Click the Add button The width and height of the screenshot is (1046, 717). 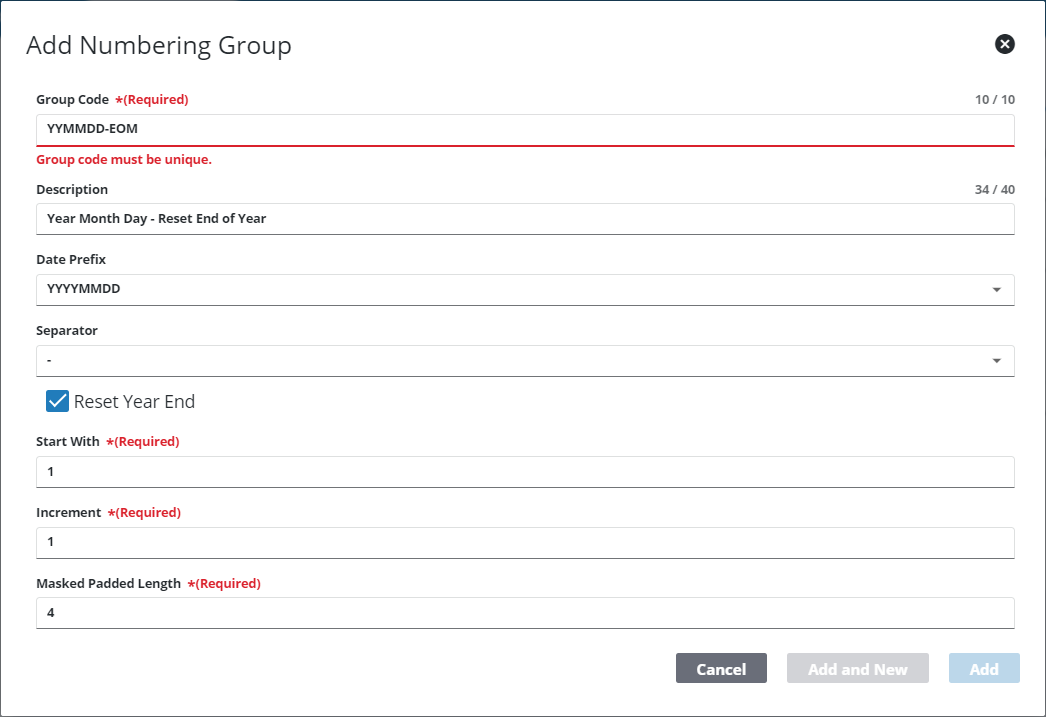984,668
